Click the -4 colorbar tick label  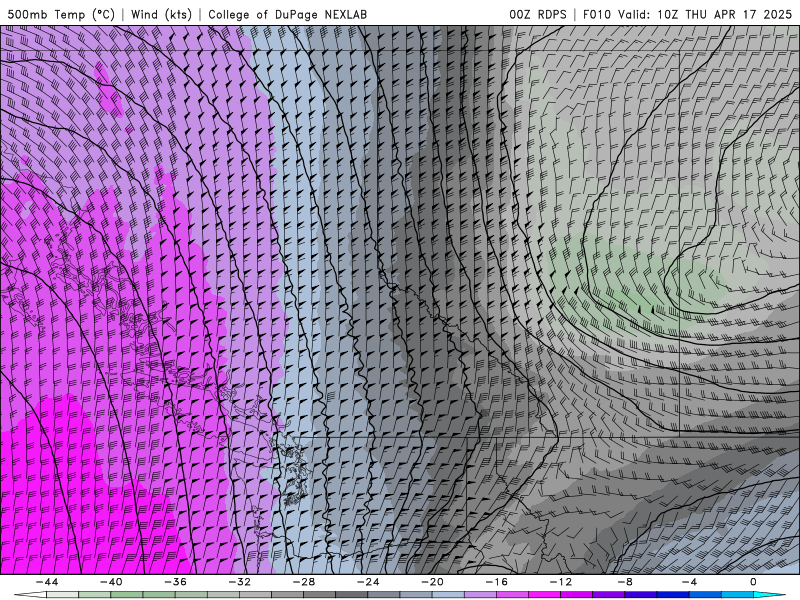point(689,582)
